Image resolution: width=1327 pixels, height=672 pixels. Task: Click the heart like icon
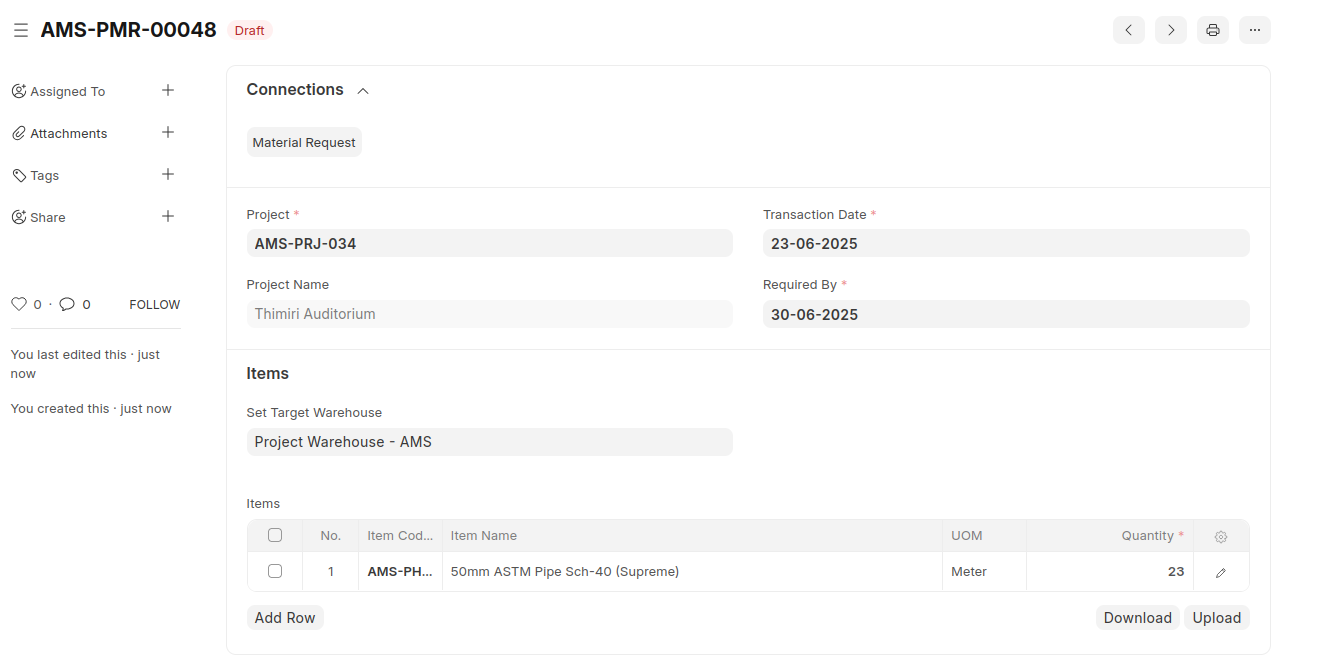[18, 304]
